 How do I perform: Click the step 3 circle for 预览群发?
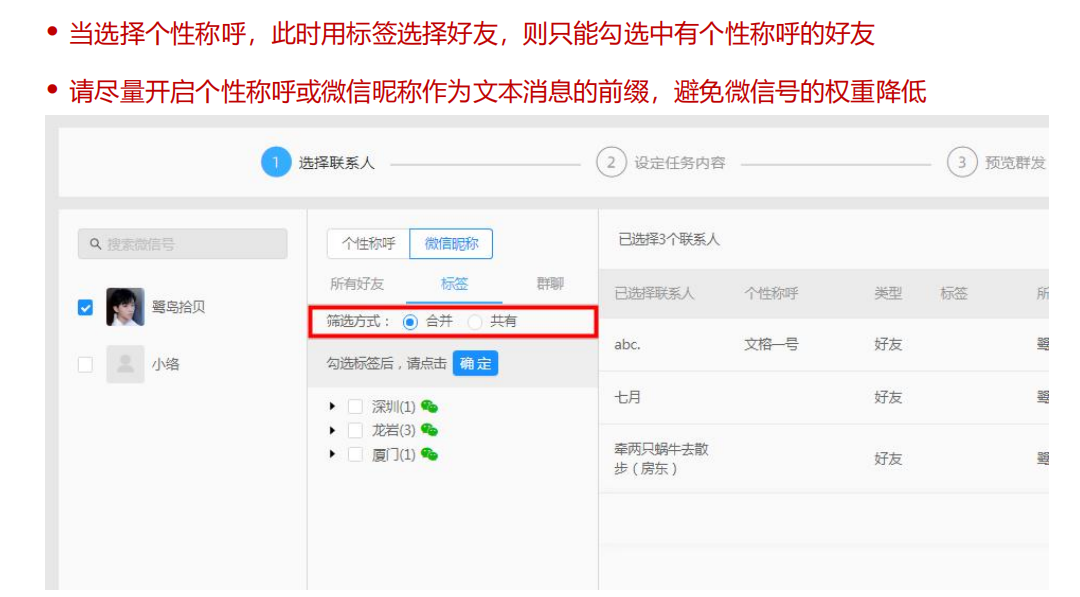click(x=963, y=161)
